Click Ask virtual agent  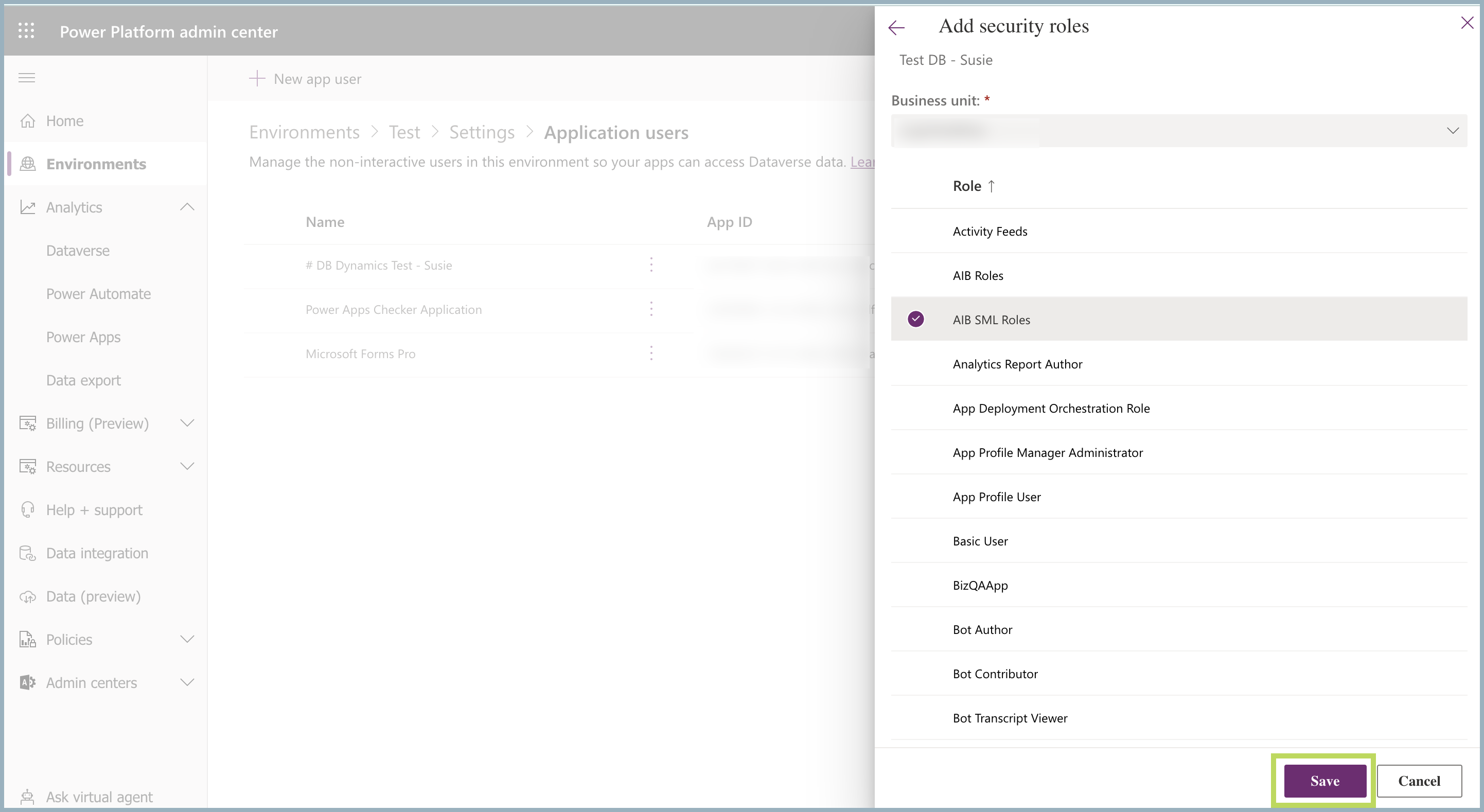[99, 797]
